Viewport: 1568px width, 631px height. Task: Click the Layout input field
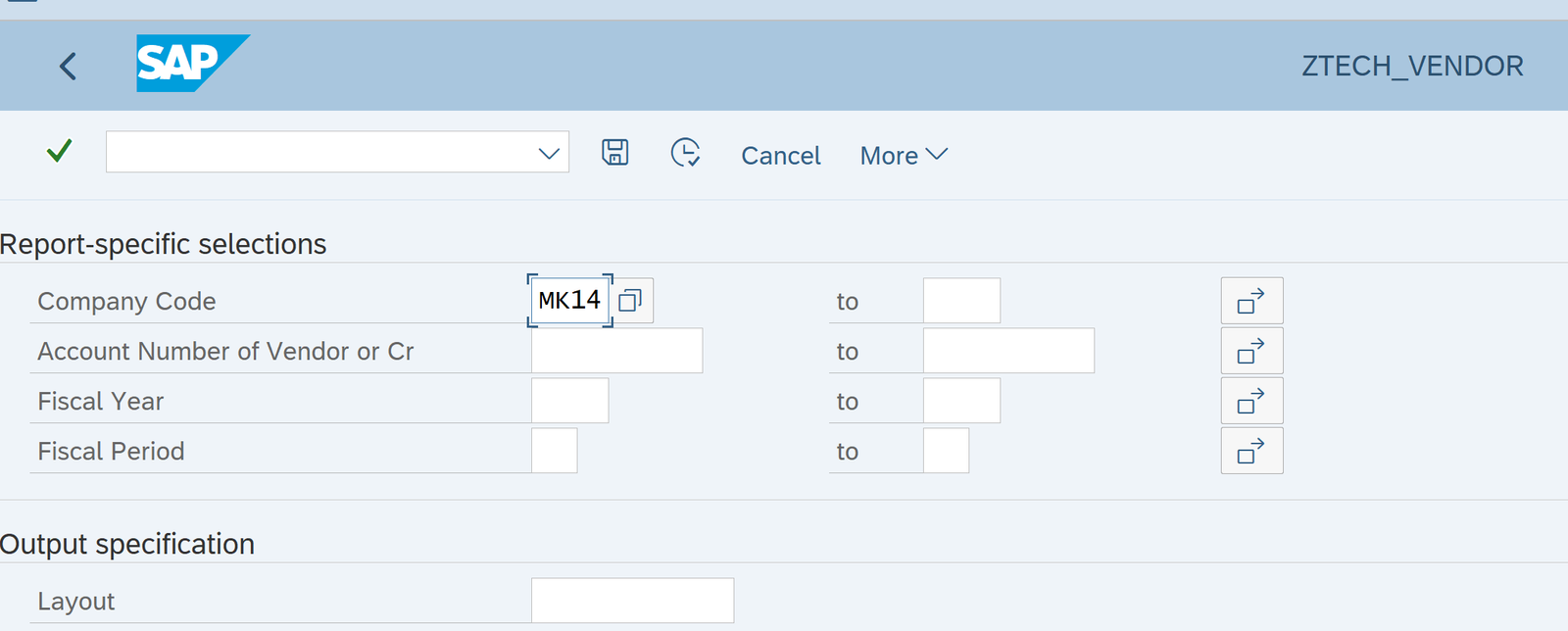click(x=632, y=601)
